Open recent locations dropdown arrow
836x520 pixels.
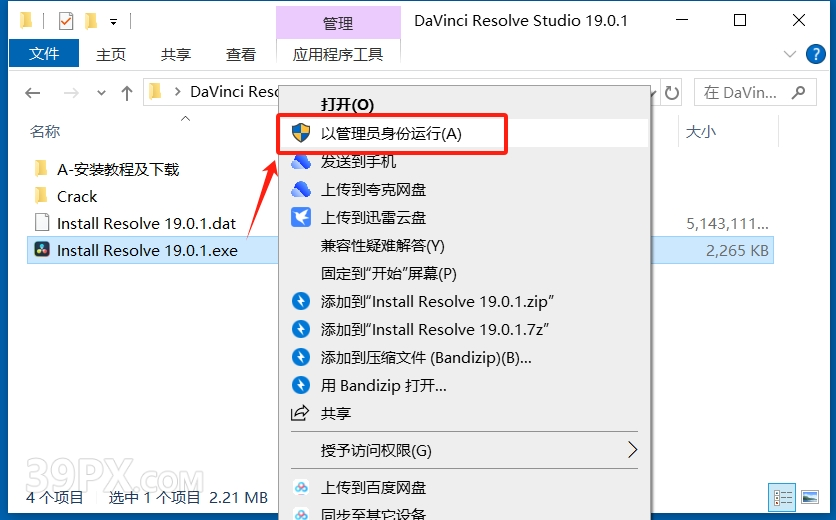pos(101,93)
